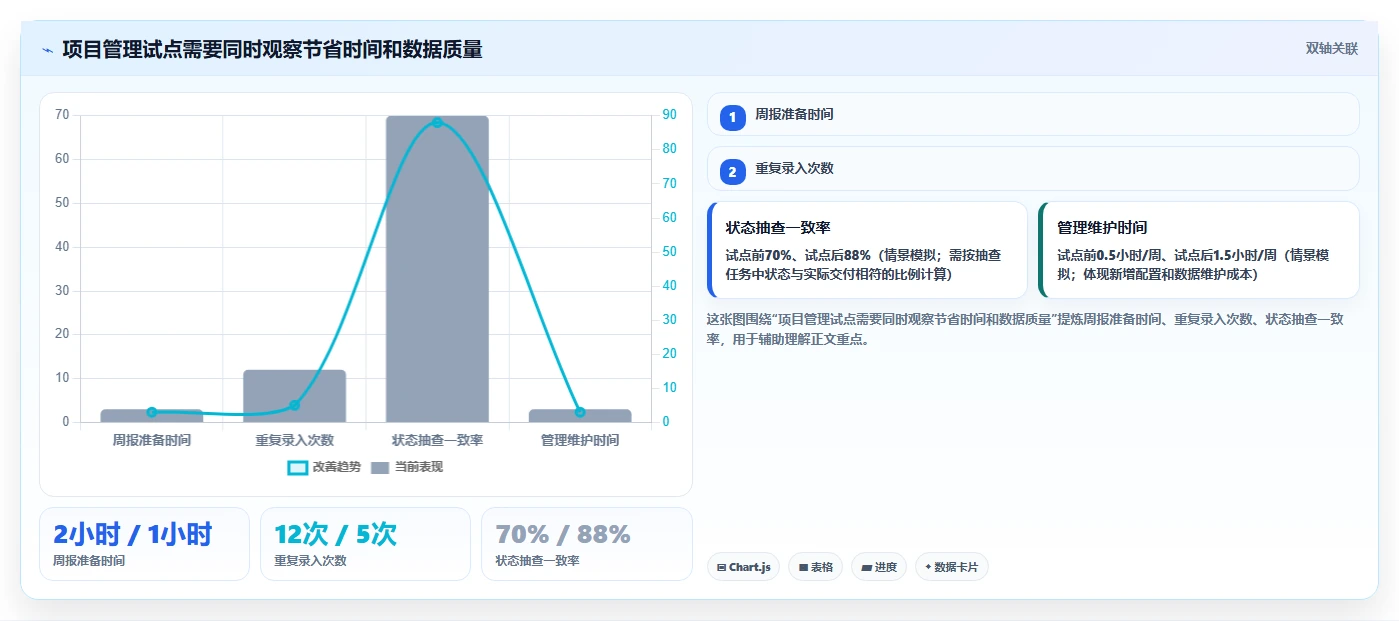
Task: Click the 重复录入次数 bar in chart
Action: coord(294,396)
